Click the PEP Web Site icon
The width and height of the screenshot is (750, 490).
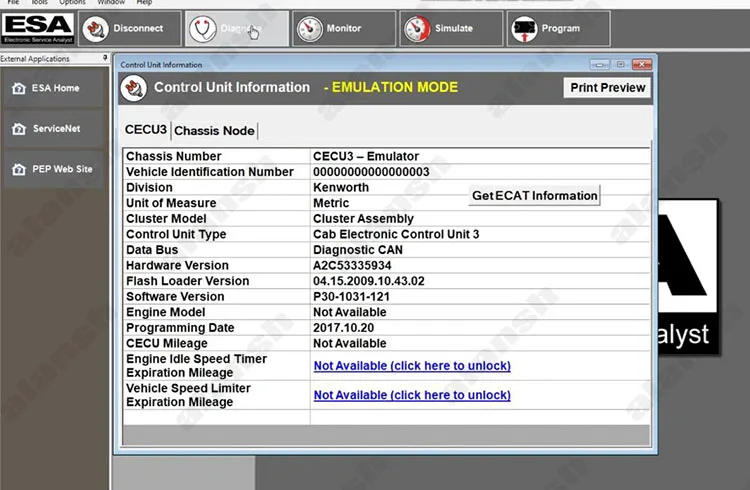click(x=19, y=169)
